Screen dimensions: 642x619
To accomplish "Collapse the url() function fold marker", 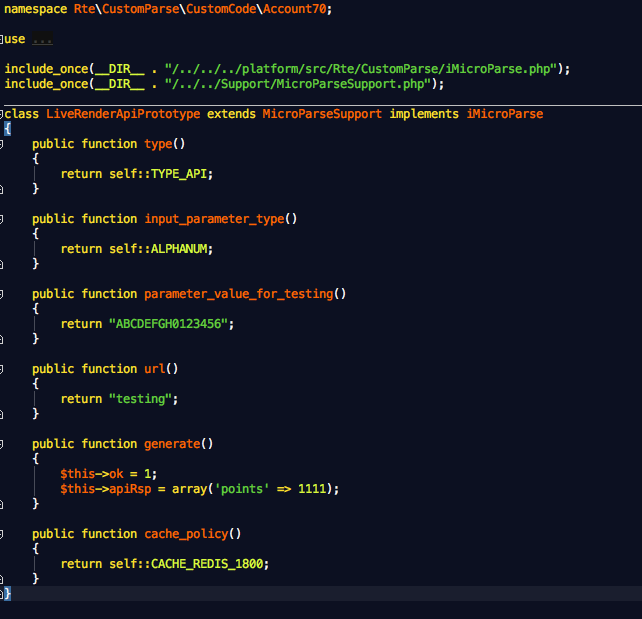I will 3,369.
